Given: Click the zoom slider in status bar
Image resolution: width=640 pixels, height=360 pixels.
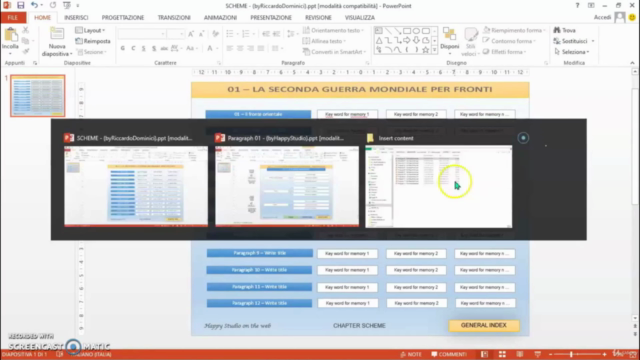Looking at the screenshot, I should 577,354.
